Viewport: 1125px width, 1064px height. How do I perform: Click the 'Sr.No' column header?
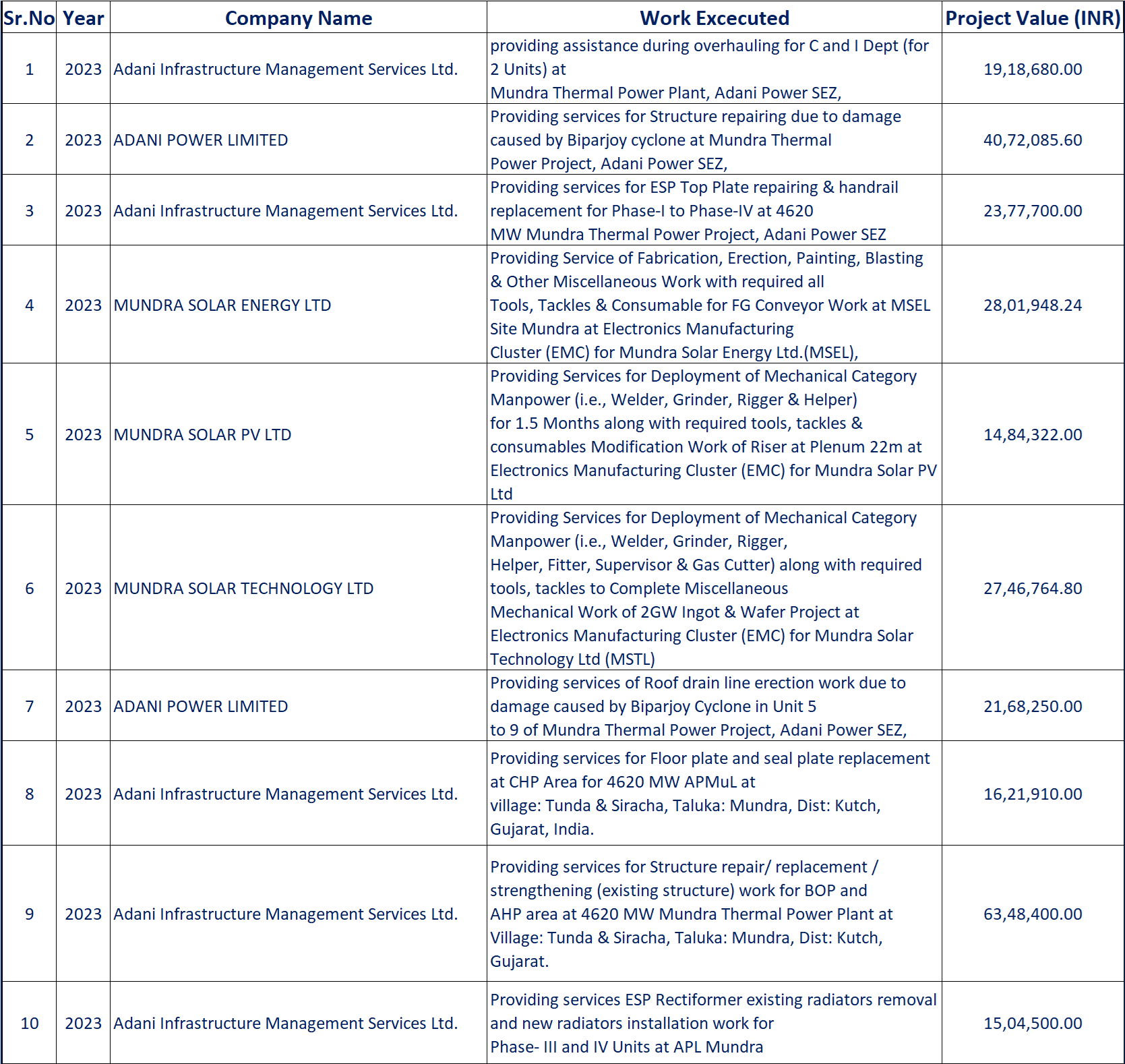click(29, 18)
